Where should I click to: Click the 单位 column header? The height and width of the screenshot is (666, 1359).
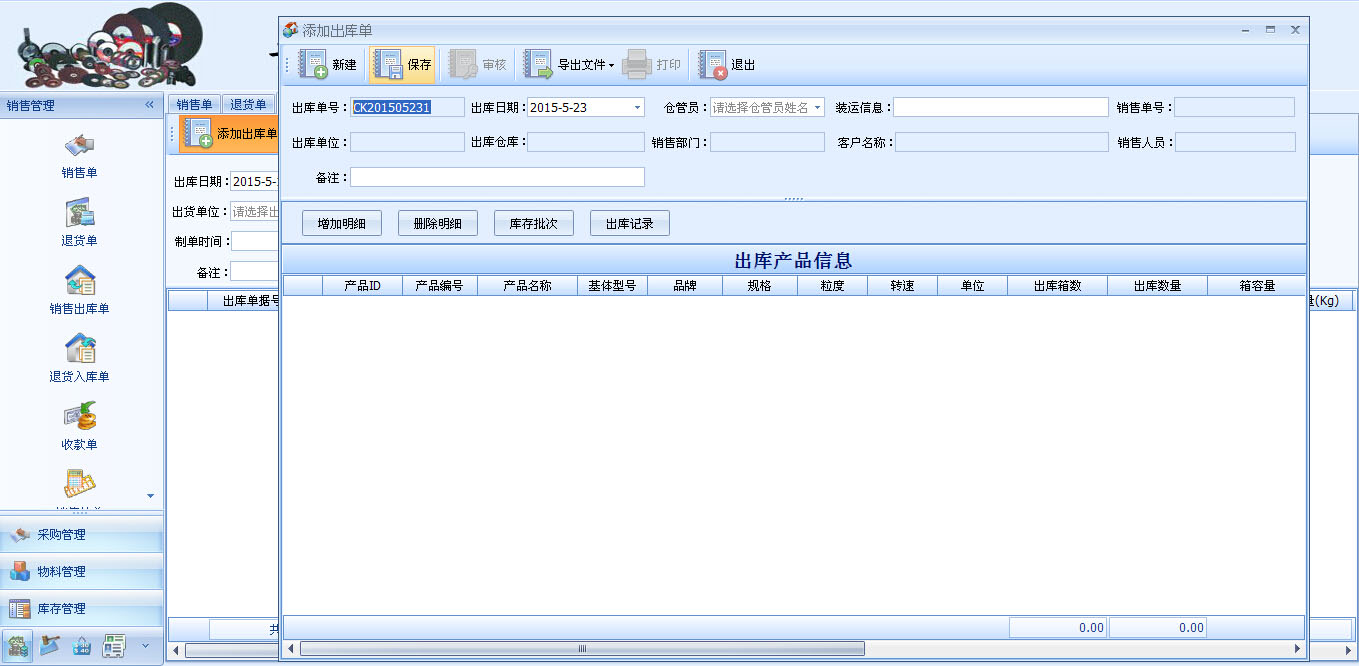[972, 286]
